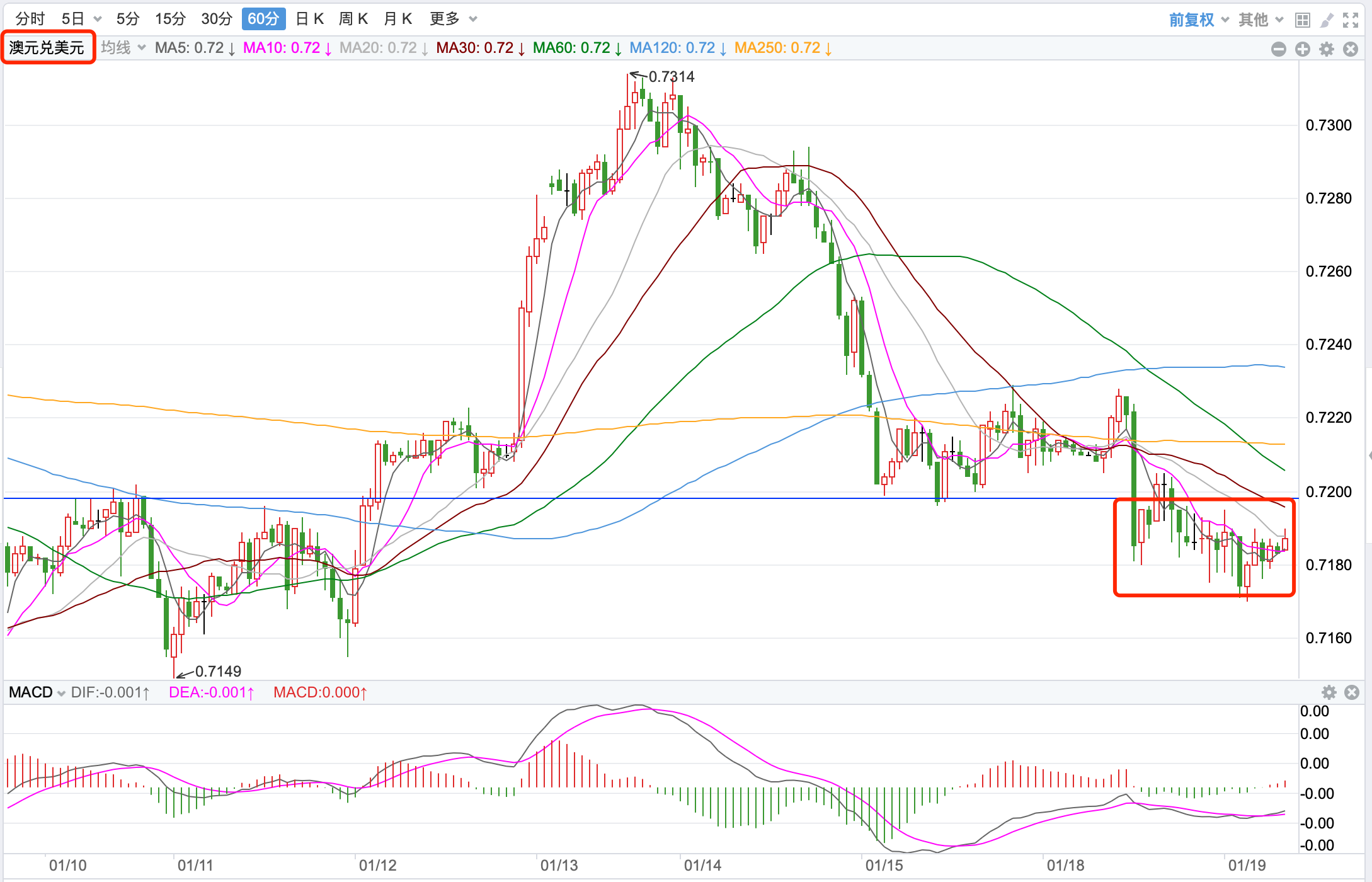
Task: Open MACD panel settings gear
Action: (x=1329, y=692)
